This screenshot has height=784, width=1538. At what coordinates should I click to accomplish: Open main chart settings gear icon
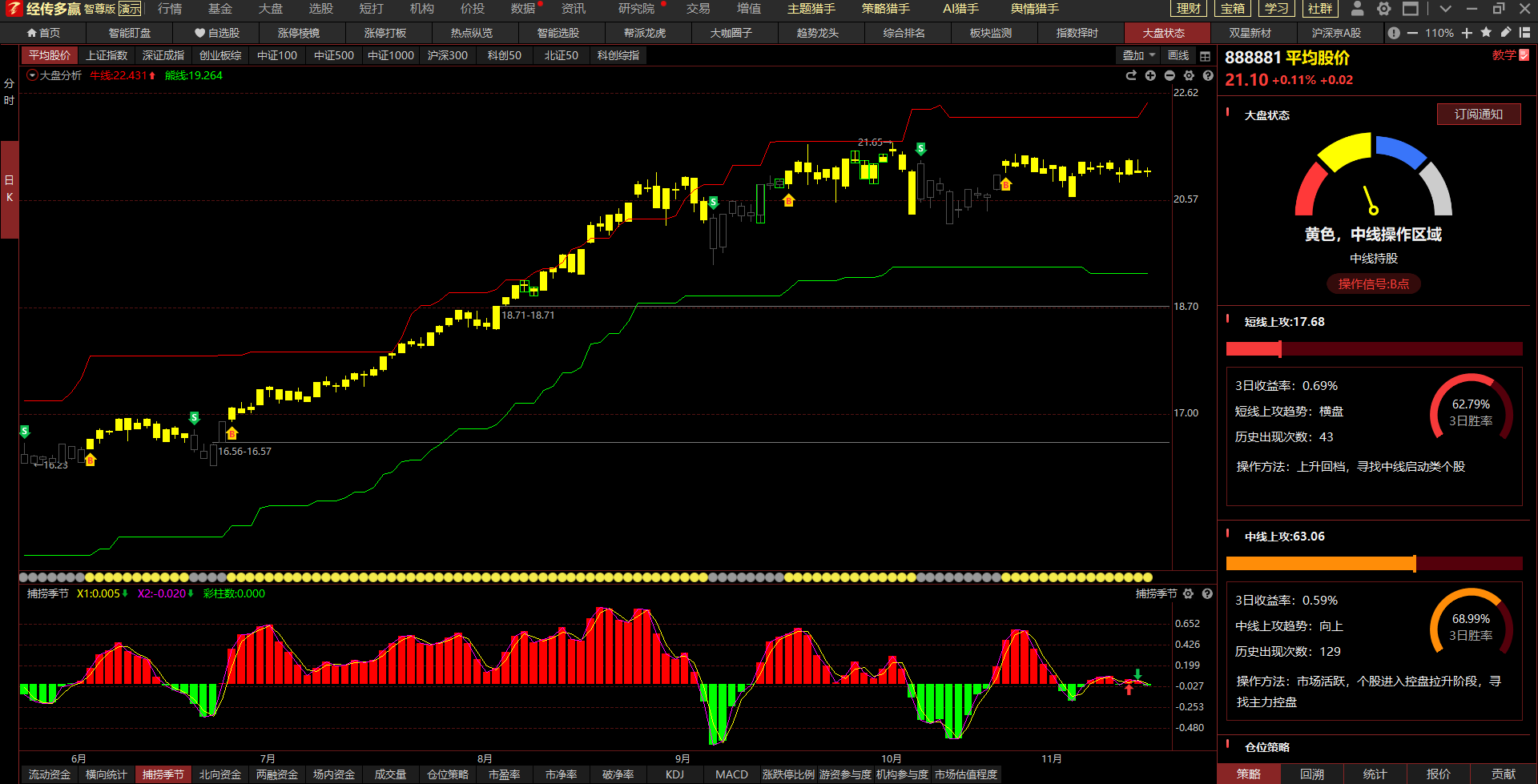pyautogui.click(x=1189, y=75)
